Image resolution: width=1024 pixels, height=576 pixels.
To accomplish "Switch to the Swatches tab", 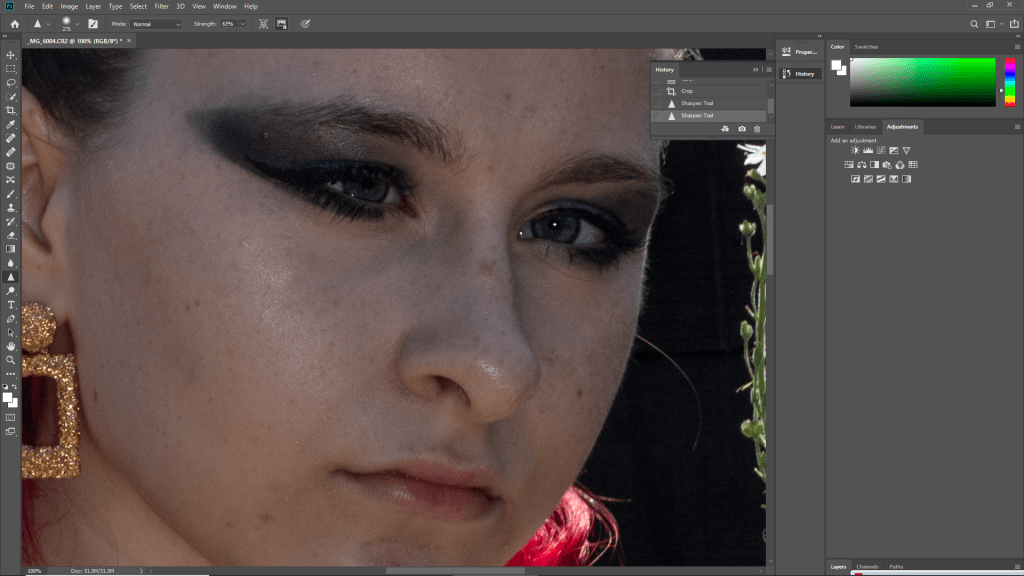I will click(x=866, y=46).
